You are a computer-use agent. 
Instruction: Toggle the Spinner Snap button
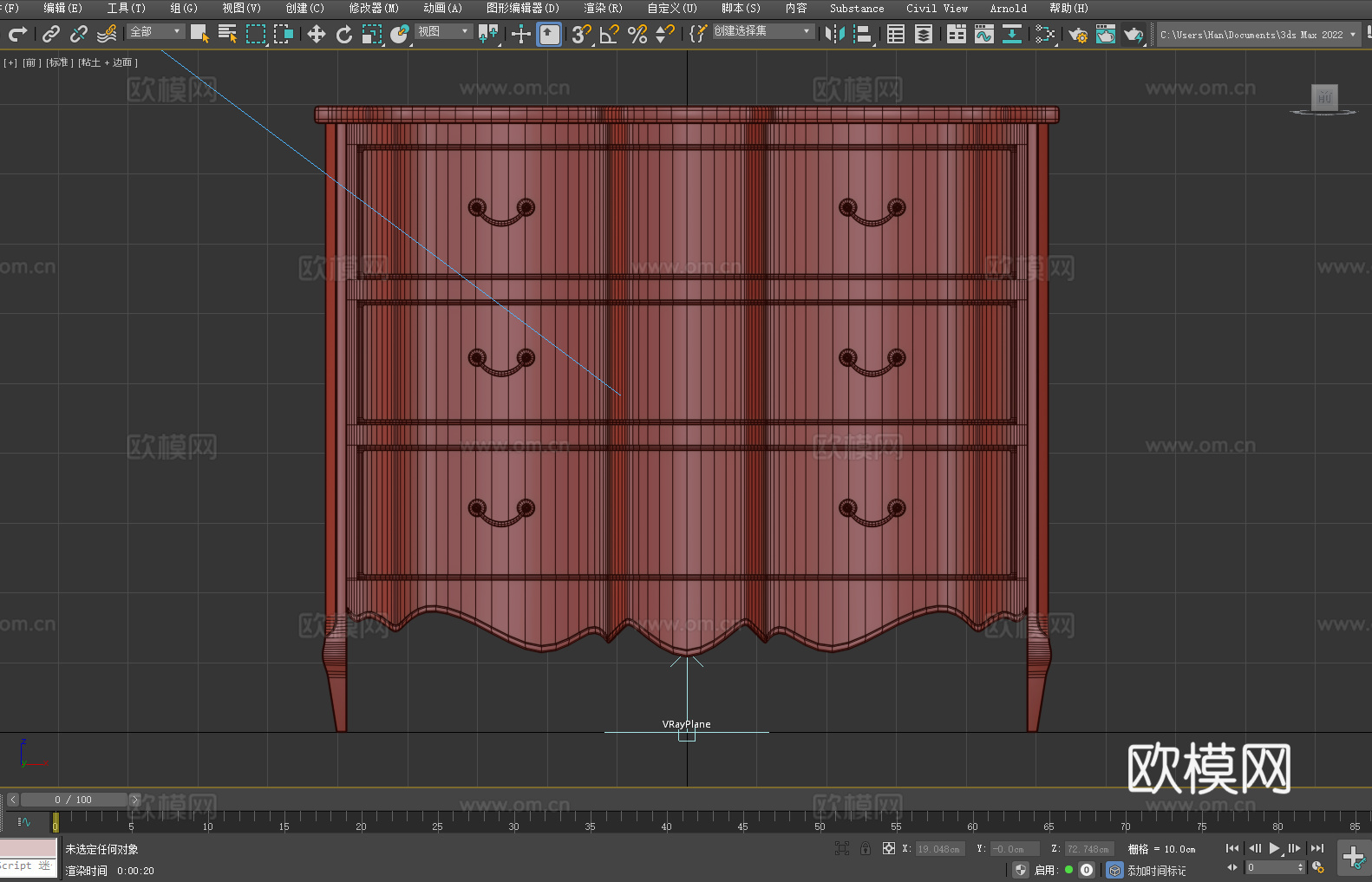[665, 34]
